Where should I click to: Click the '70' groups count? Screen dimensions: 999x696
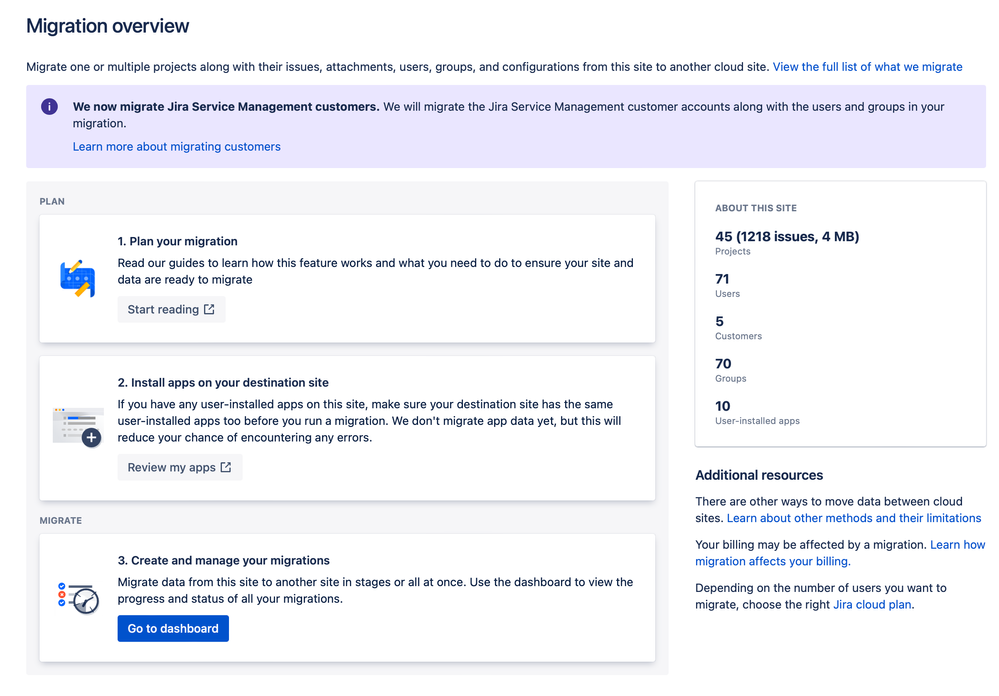point(723,363)
